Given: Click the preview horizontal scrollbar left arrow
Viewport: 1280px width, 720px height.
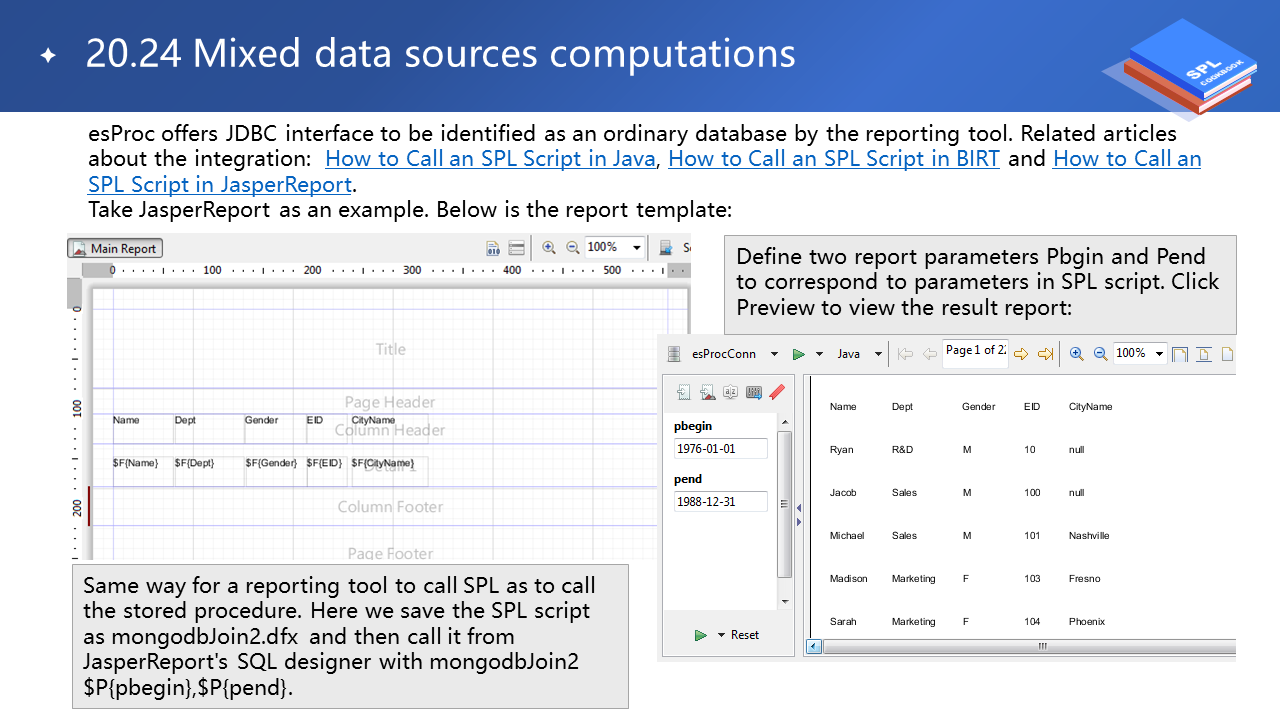Looking at the screenshot, I should [814, 647].
